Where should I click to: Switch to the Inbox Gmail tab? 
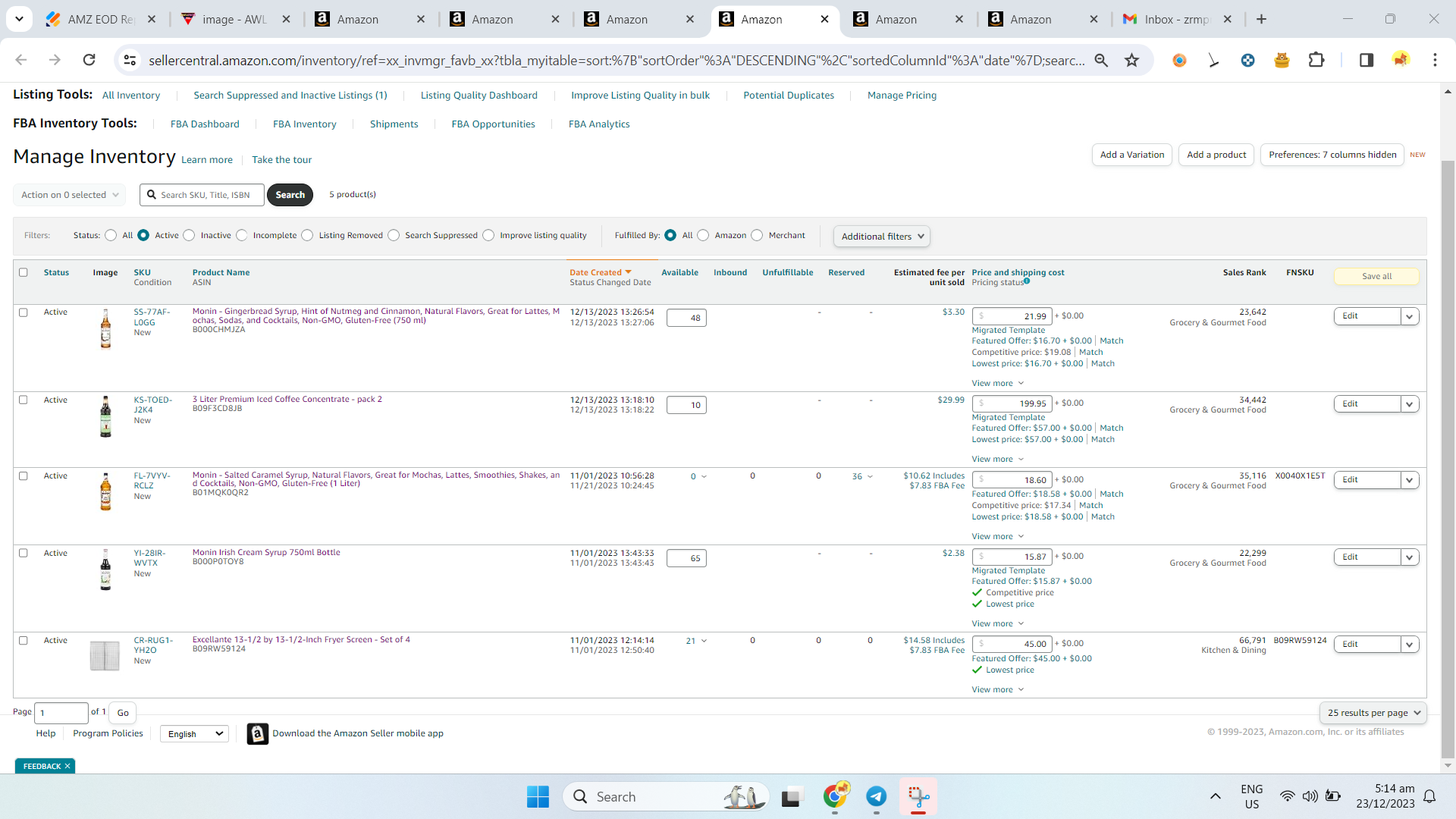(1177, 19)
